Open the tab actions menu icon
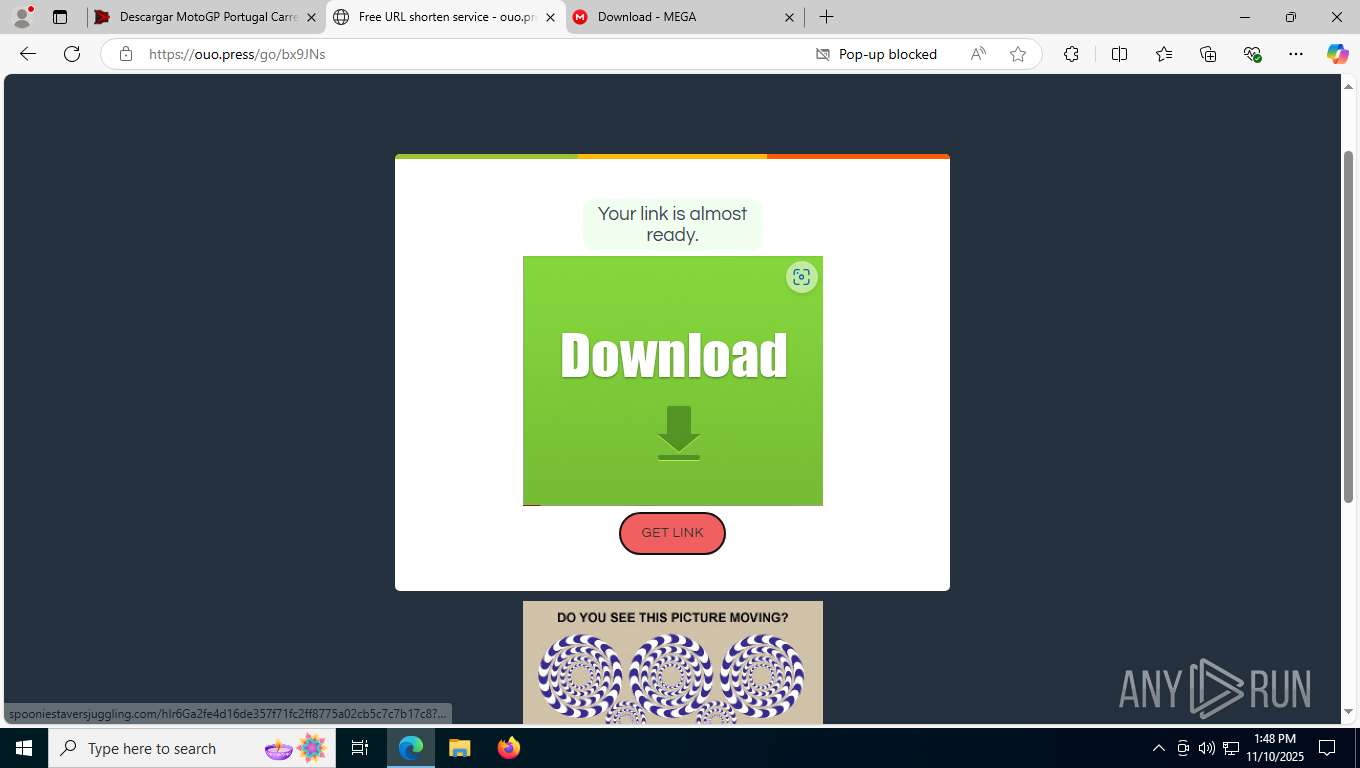The image size is (1360, 768). [x=60, y=17]
